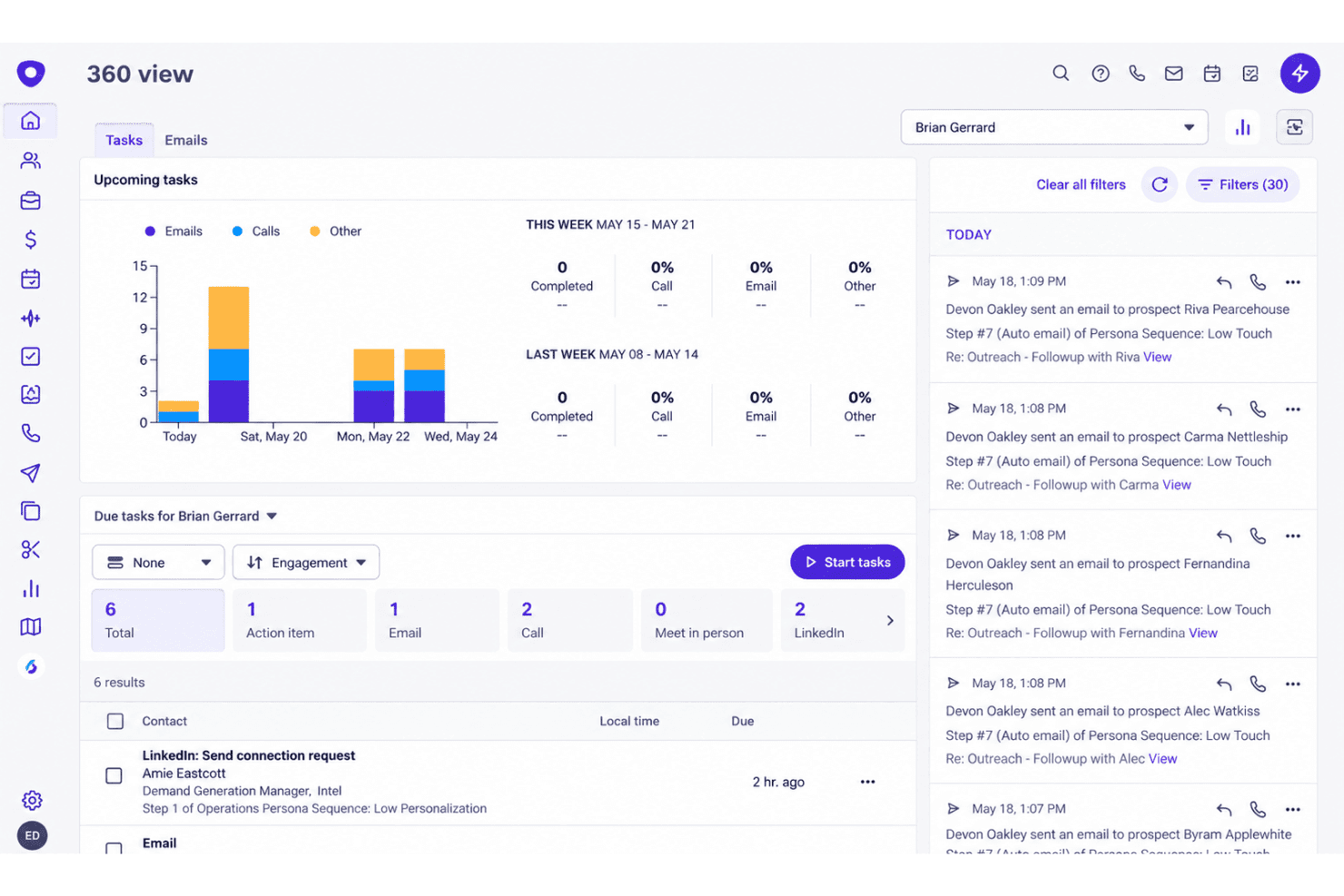This screenshot has height=896, width=1344.
Task: Open the None grouping dropdown
Action: tap(158, 562)
